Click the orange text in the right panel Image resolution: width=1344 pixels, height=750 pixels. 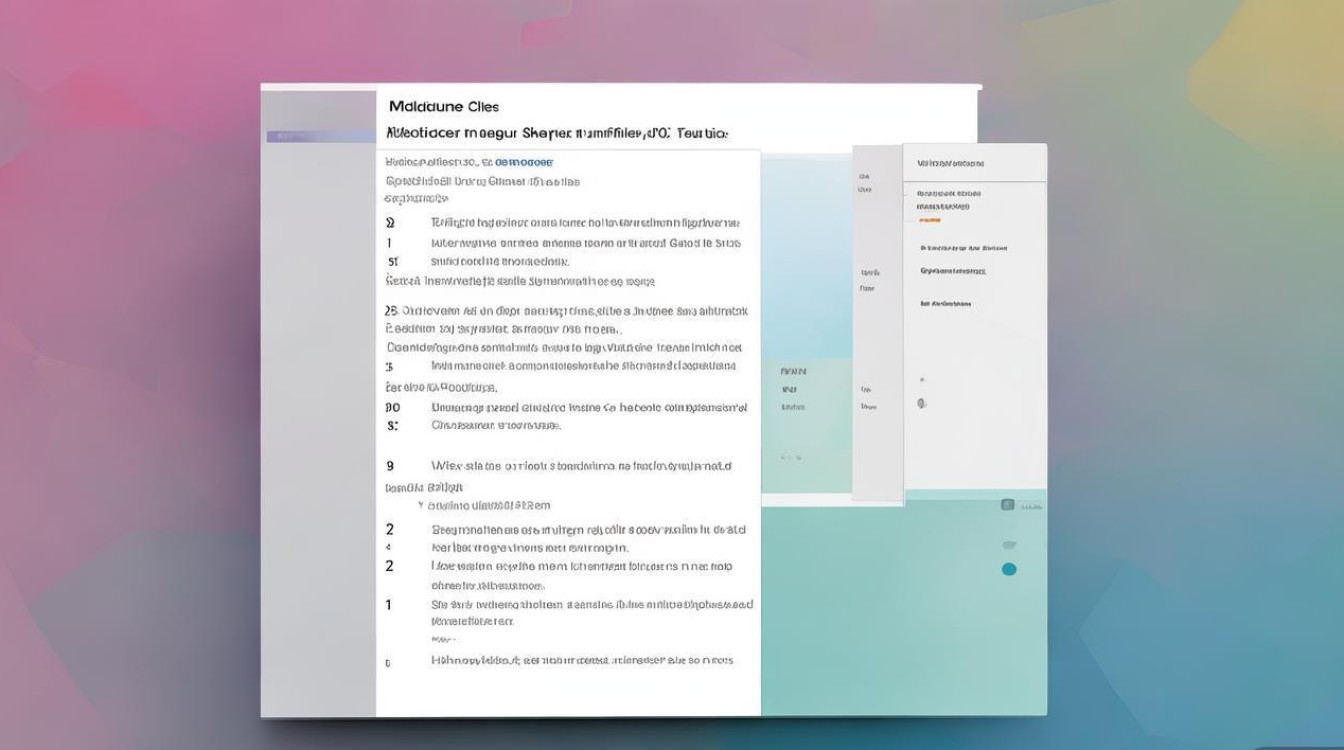928,218
